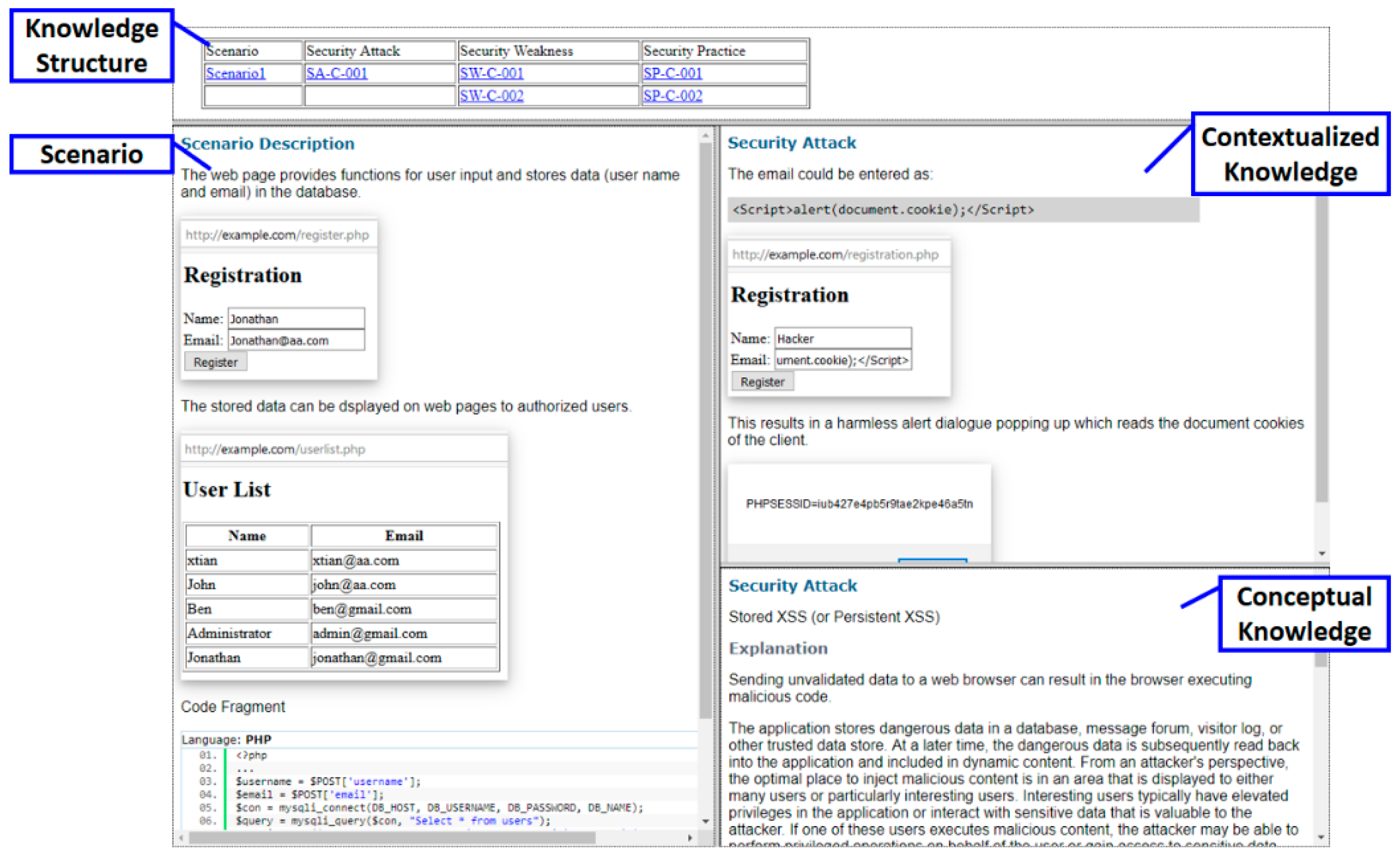Open the SA-C-001 security attack link
This screenshot has height=856, width=1400.
[x=336, y=73]
